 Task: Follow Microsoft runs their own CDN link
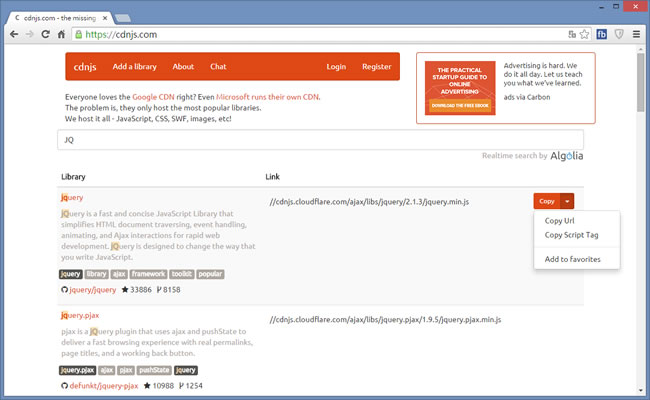click(x=268, y=97)
